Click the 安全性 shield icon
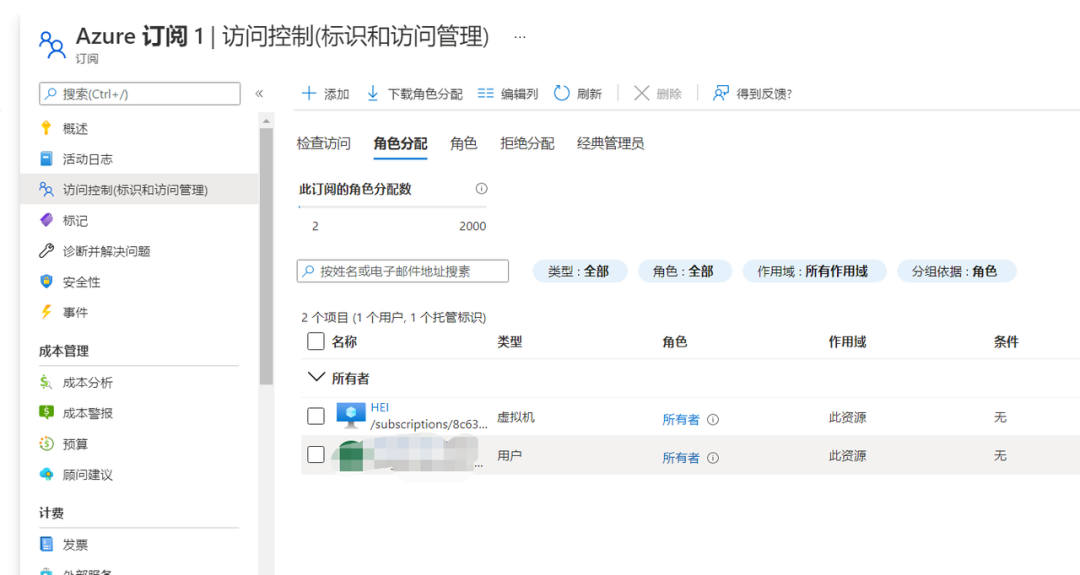1080x575 pixels. [46, 281]
